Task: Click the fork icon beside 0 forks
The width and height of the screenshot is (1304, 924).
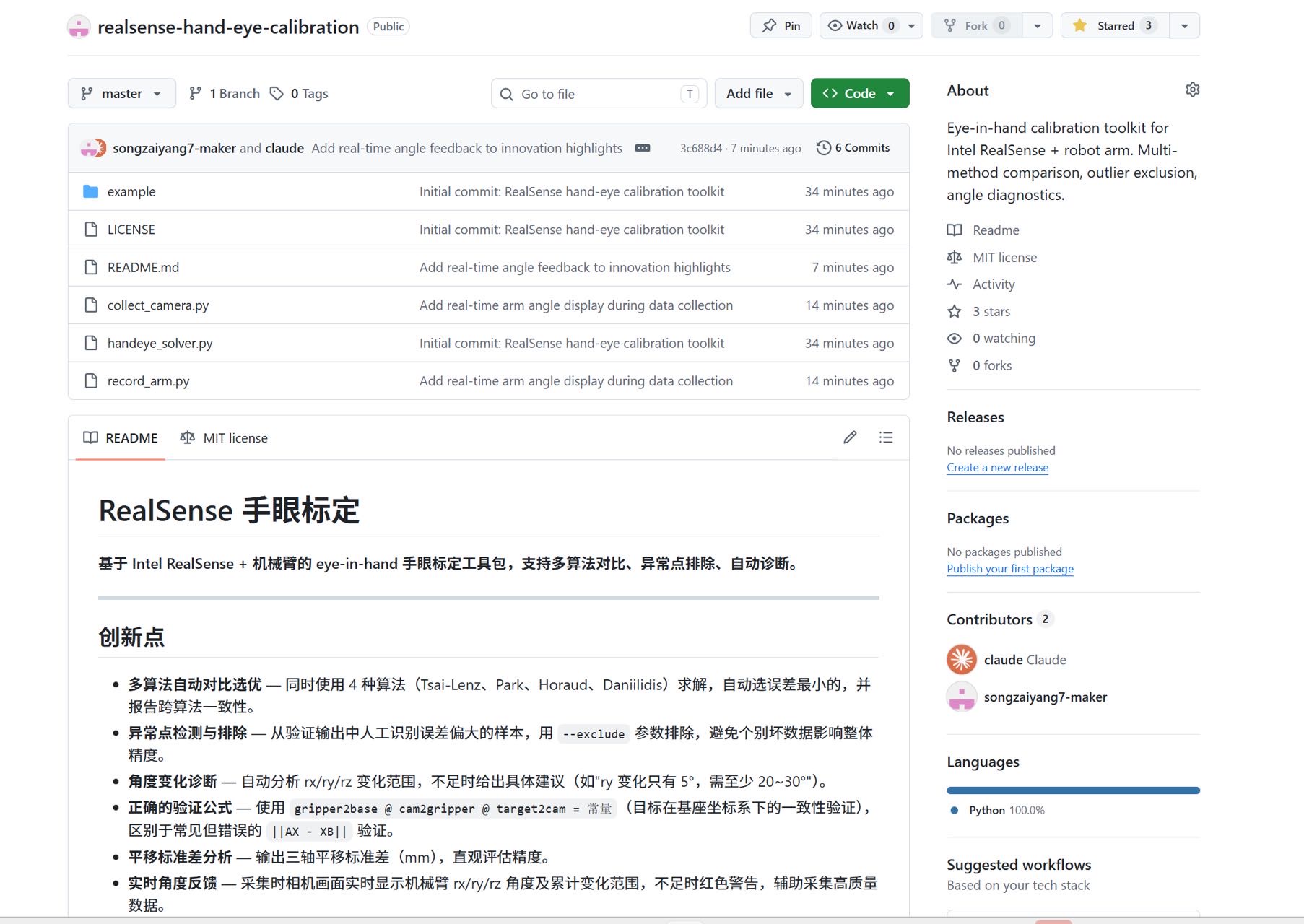Action: pyautogui.click(x=955, y=366)
